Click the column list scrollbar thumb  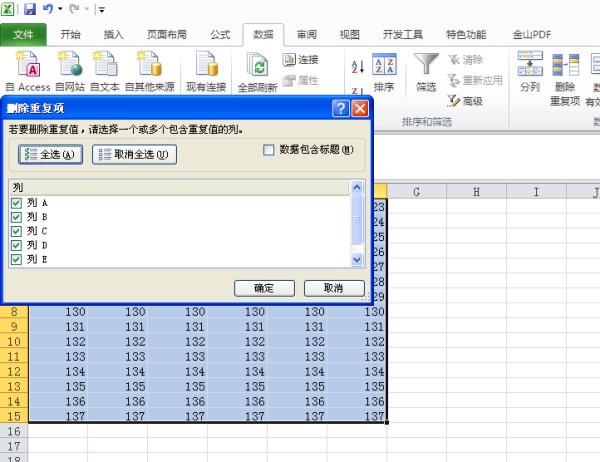tap(357, 220)
